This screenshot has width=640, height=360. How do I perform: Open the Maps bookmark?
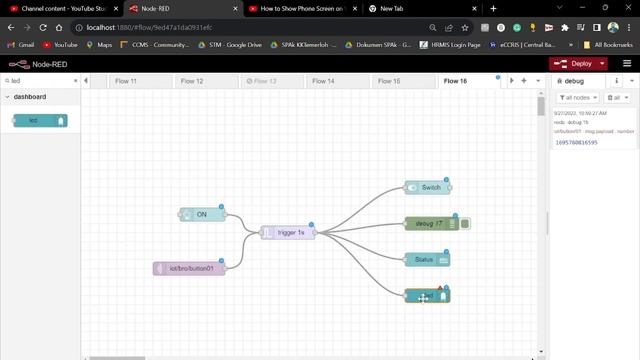(x=100, y=45)
